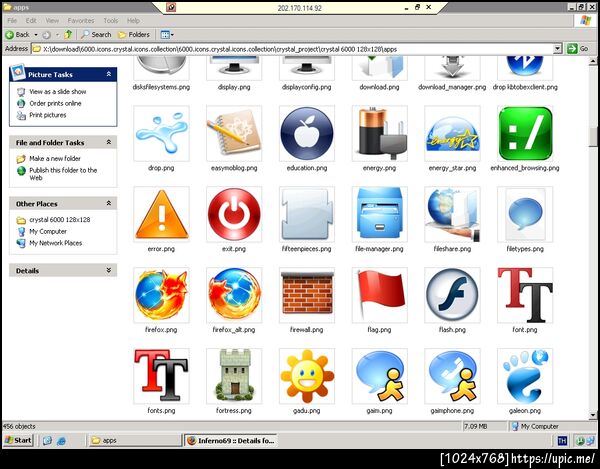The height and width of the screenshot is (469, 600).
Task: Click the address bar path field
Action: point(293,49)
